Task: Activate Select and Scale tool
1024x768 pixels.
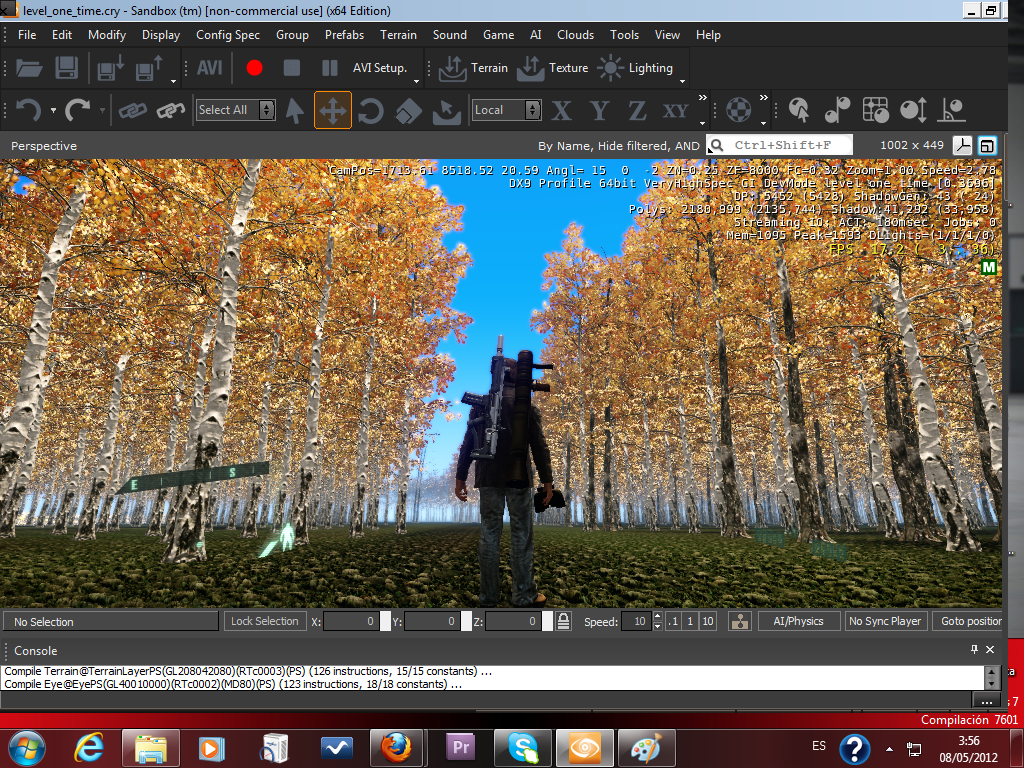Action: [409, 110]
